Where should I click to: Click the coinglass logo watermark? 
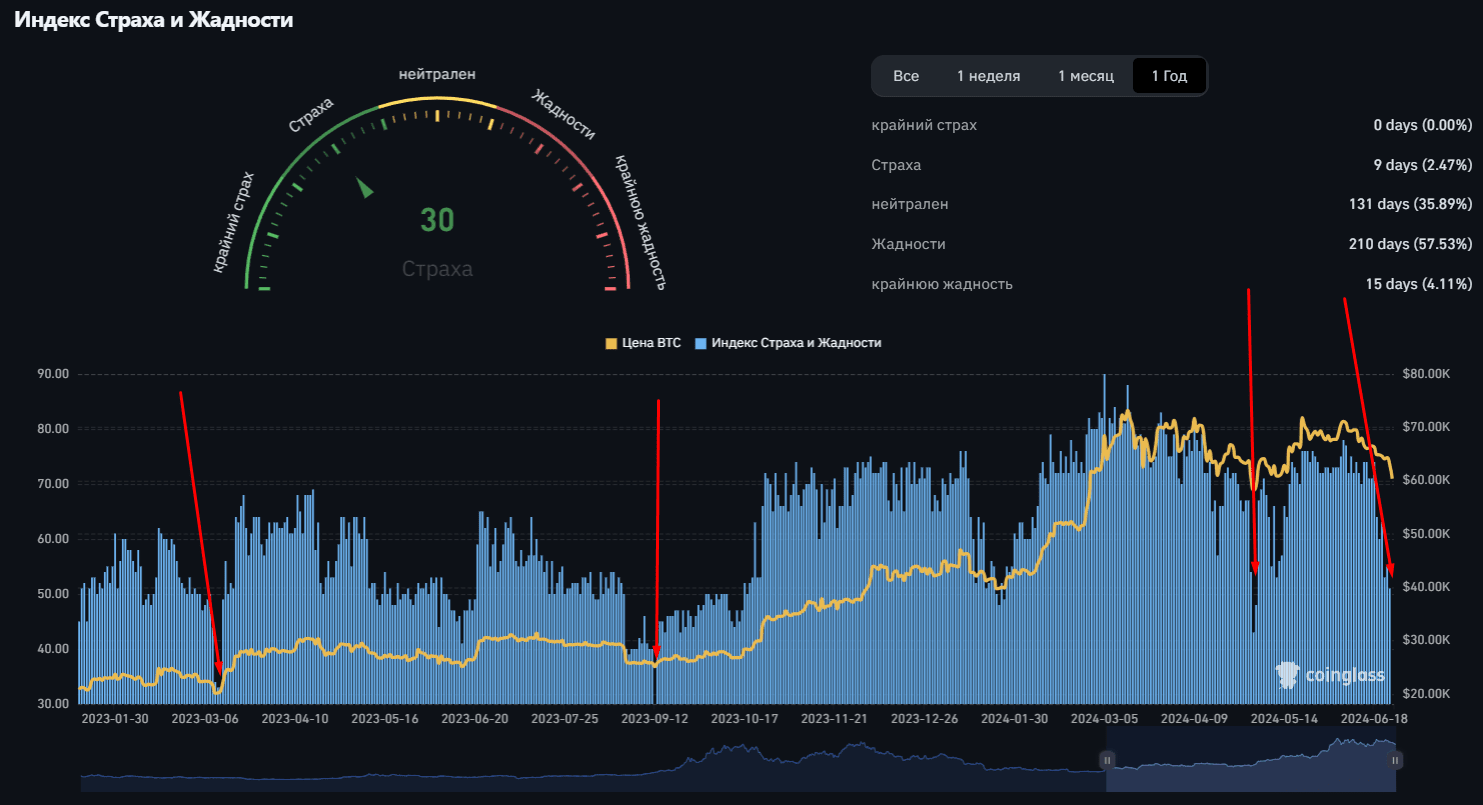click(x=1331, y=676)
